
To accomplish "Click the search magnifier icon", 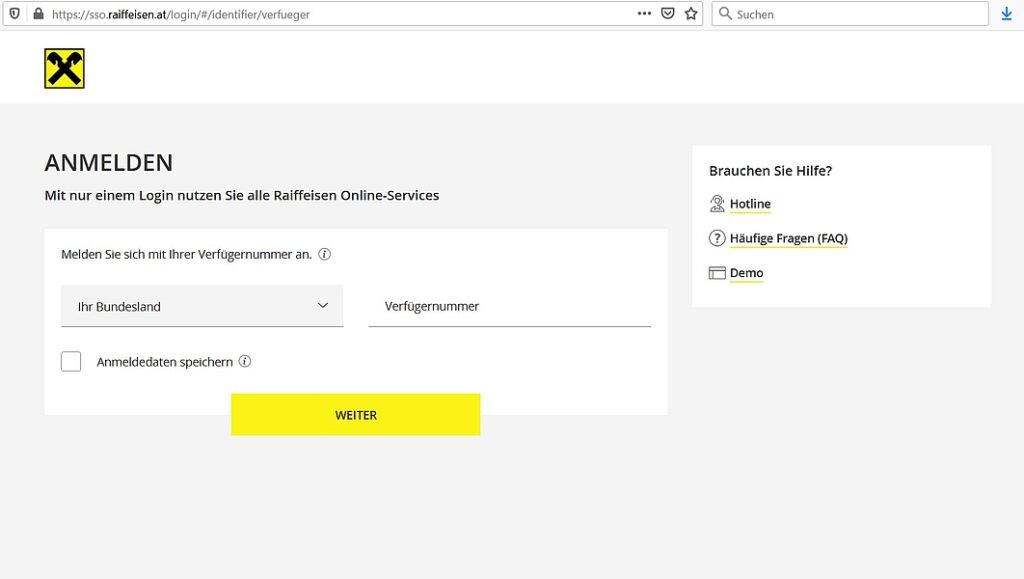I will point(725,14).
